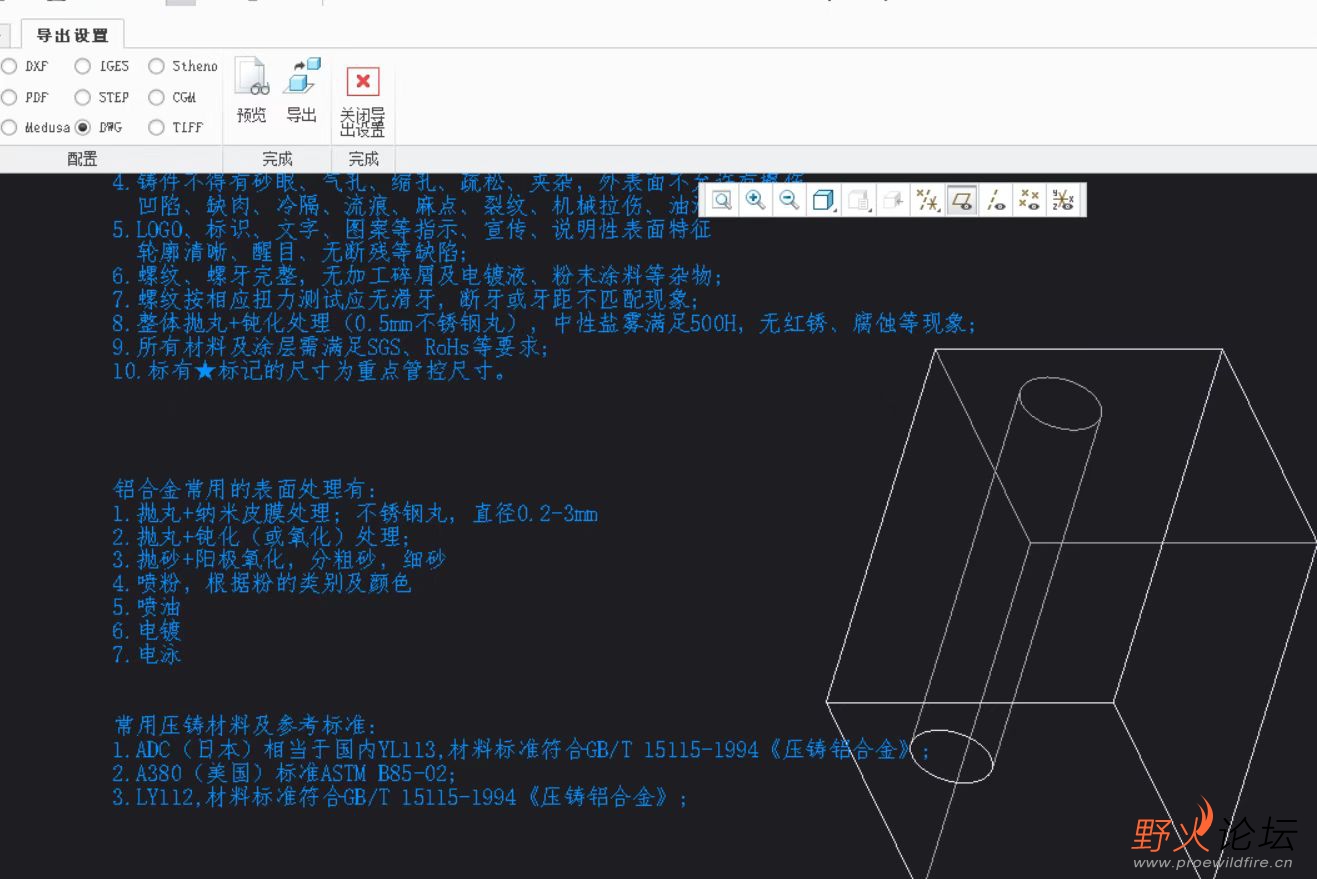The image size is (1317, 879).
Task: Click note line 9 mentioning SGS、RoHs
Action: coord(330,348)
